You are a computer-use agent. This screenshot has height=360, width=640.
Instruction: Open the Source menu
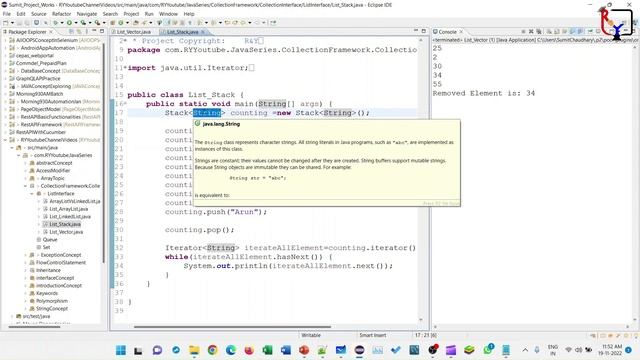[39, 14]
